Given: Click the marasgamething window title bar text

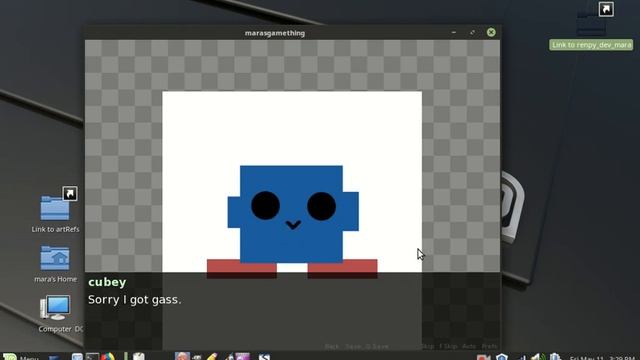Looking at the screenshot, I should [x=275, y=33].
